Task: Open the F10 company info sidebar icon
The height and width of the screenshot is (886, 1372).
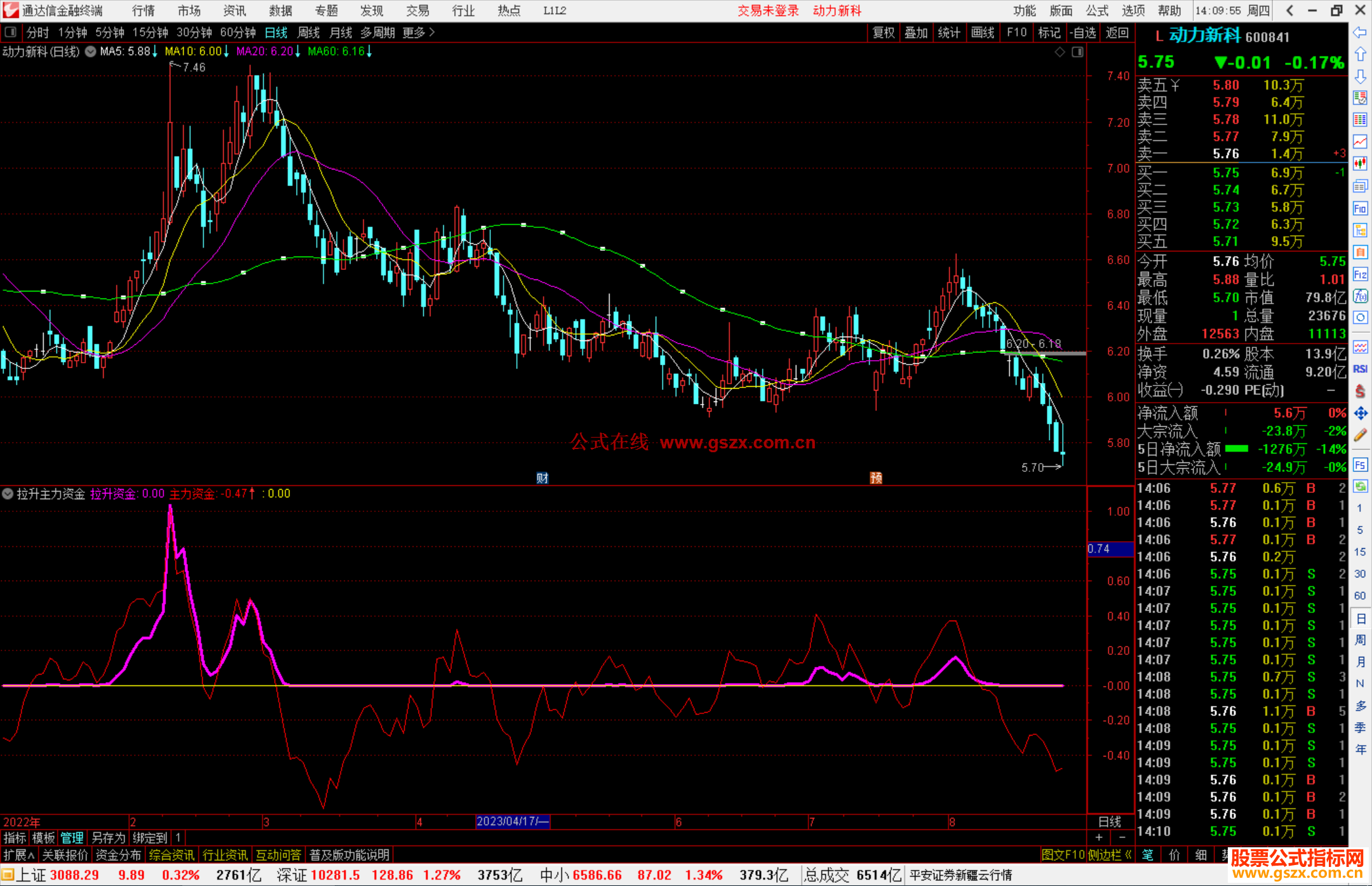Action: (1360, 209)
